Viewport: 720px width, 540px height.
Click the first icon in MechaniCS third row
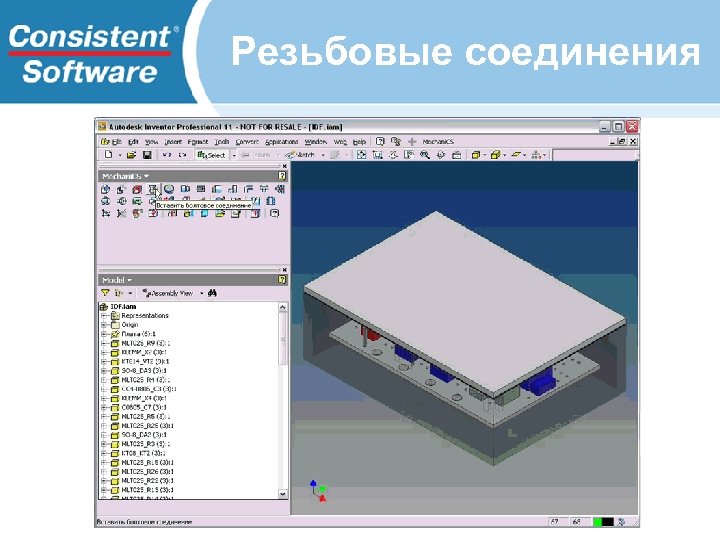[x=106, y=213]
